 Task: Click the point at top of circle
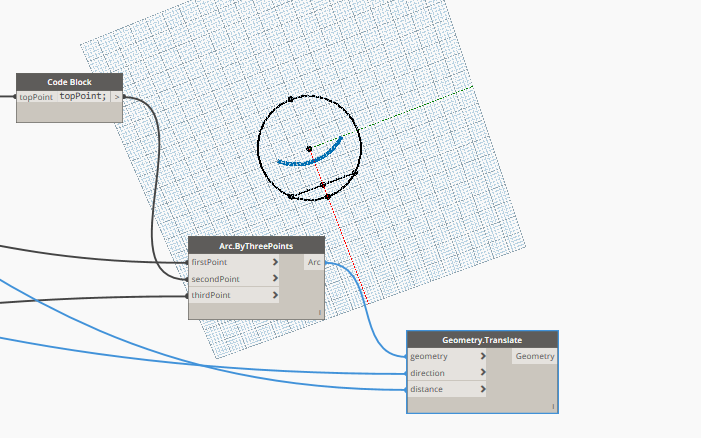pyautogui.click(x=291, y=99)
